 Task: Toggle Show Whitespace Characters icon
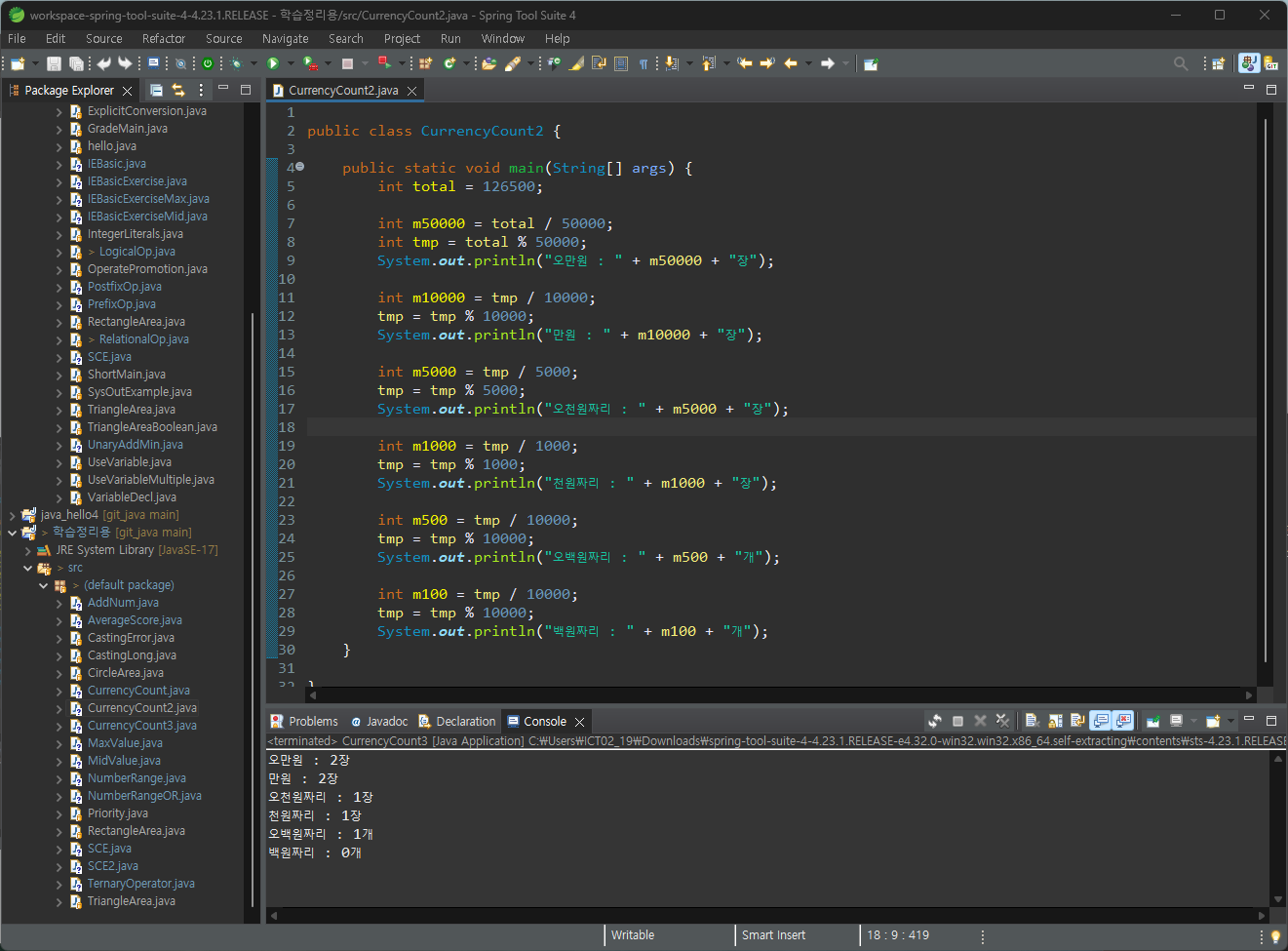pyautogui.click(x=644, y=63)
